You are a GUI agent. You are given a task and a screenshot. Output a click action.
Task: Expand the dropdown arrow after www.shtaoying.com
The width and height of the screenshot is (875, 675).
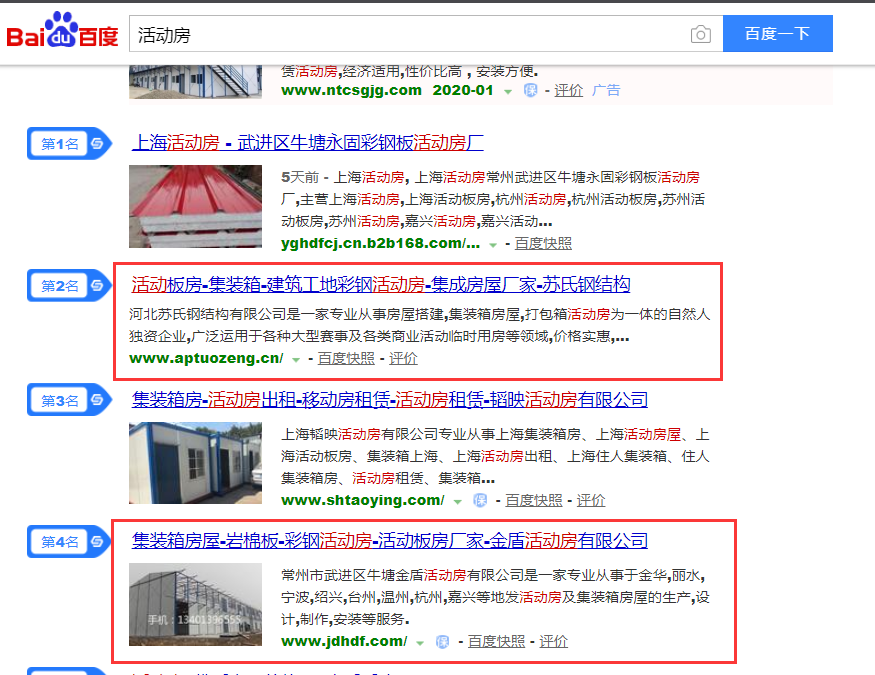(458, 502)
